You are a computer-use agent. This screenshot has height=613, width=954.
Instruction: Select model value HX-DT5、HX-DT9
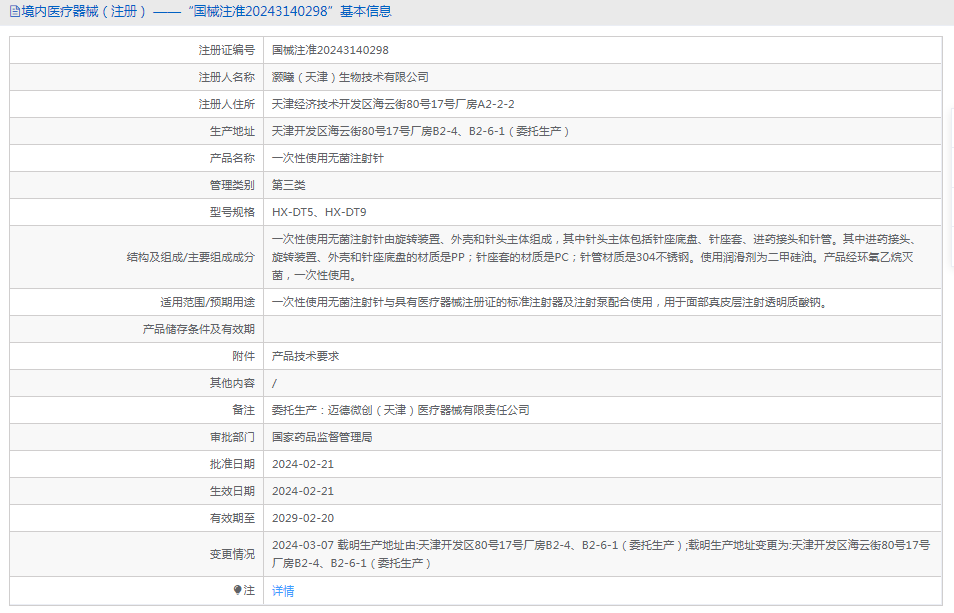pyautogui.click(x=319, y=212)
